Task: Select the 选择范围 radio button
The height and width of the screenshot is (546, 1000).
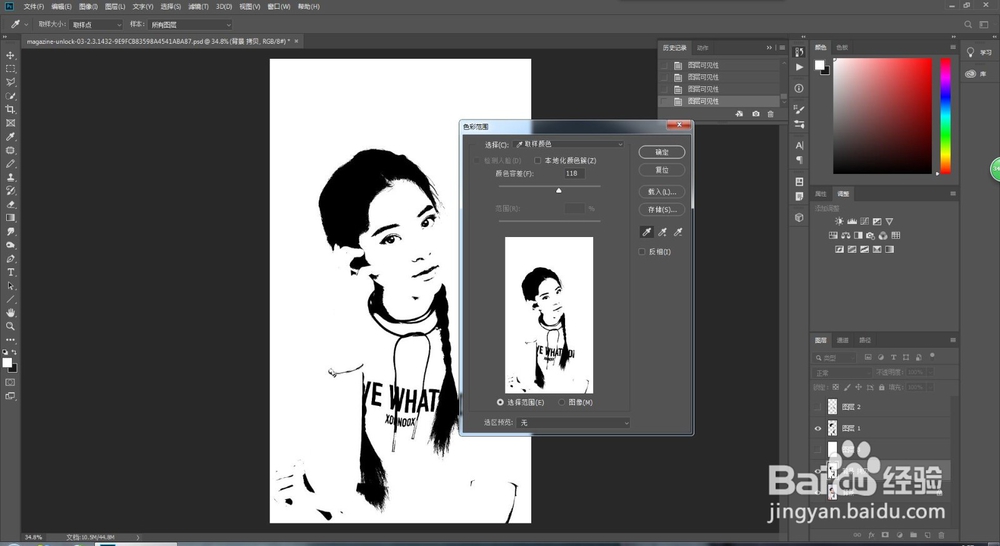Action: pos(500,402)
